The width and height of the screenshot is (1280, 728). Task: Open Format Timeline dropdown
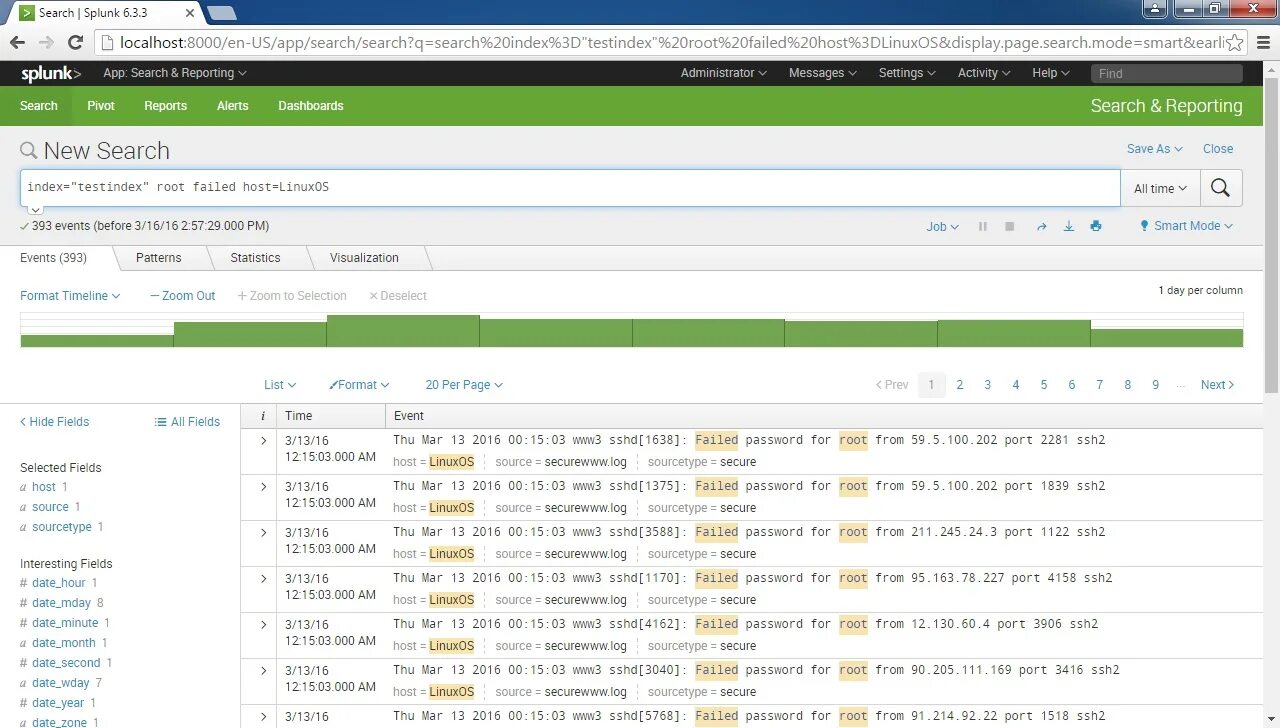tap(70, 296)
